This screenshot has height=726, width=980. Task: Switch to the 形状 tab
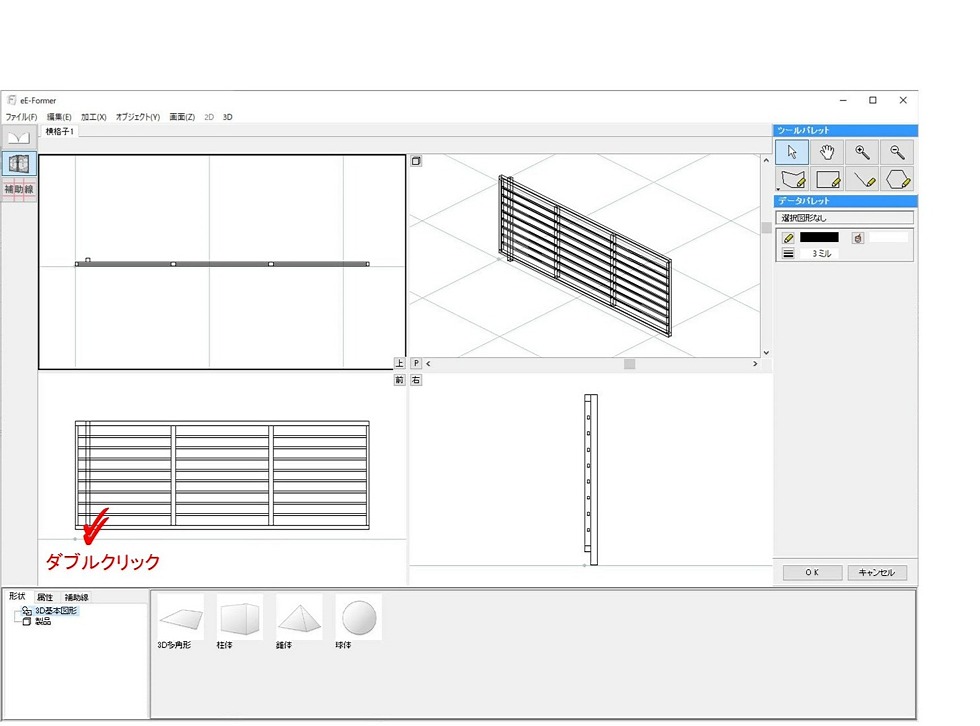18,596
